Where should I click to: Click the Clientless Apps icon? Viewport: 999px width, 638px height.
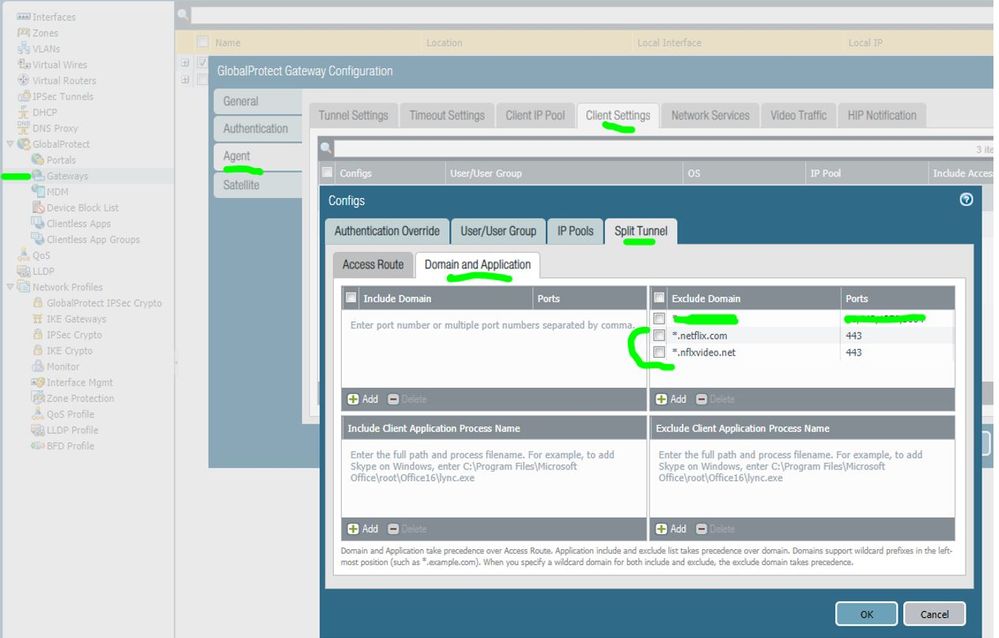coord(38,223)
